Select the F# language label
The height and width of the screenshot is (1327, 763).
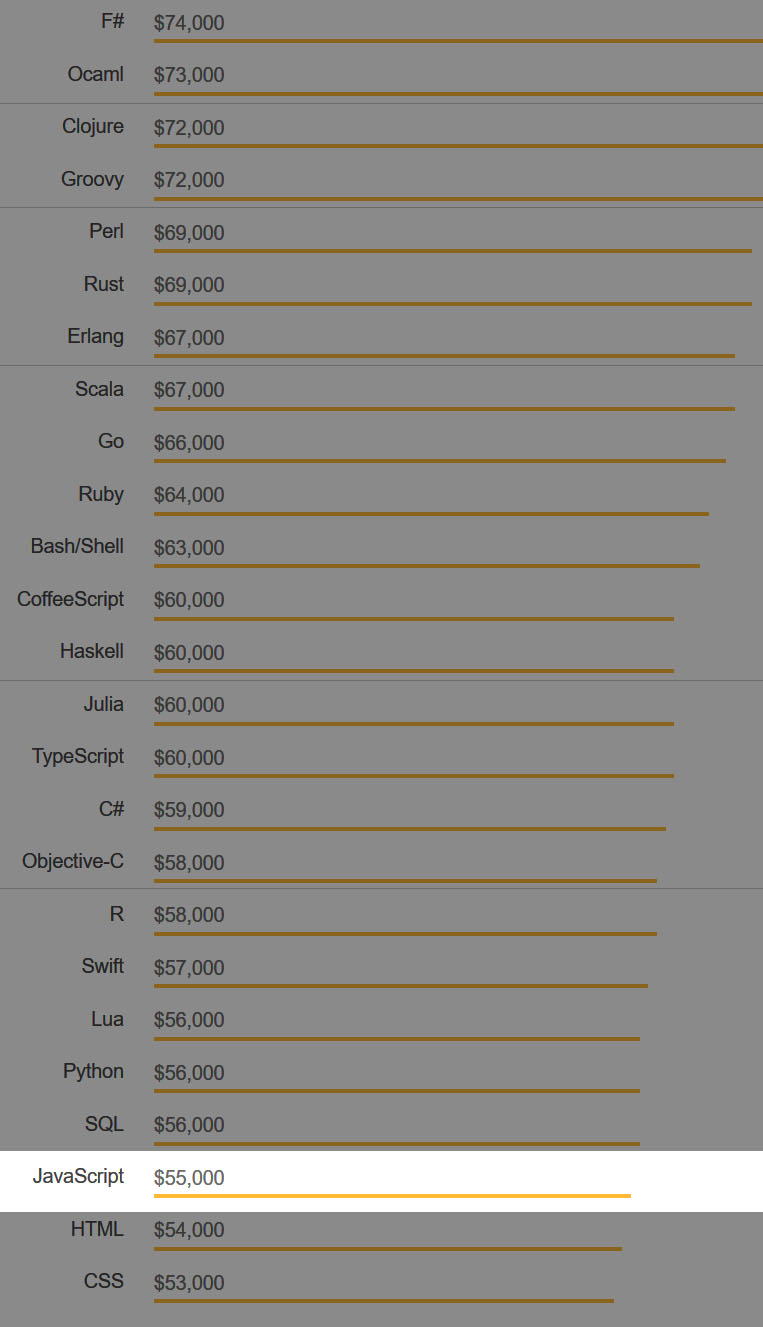(x=112, y=21)
